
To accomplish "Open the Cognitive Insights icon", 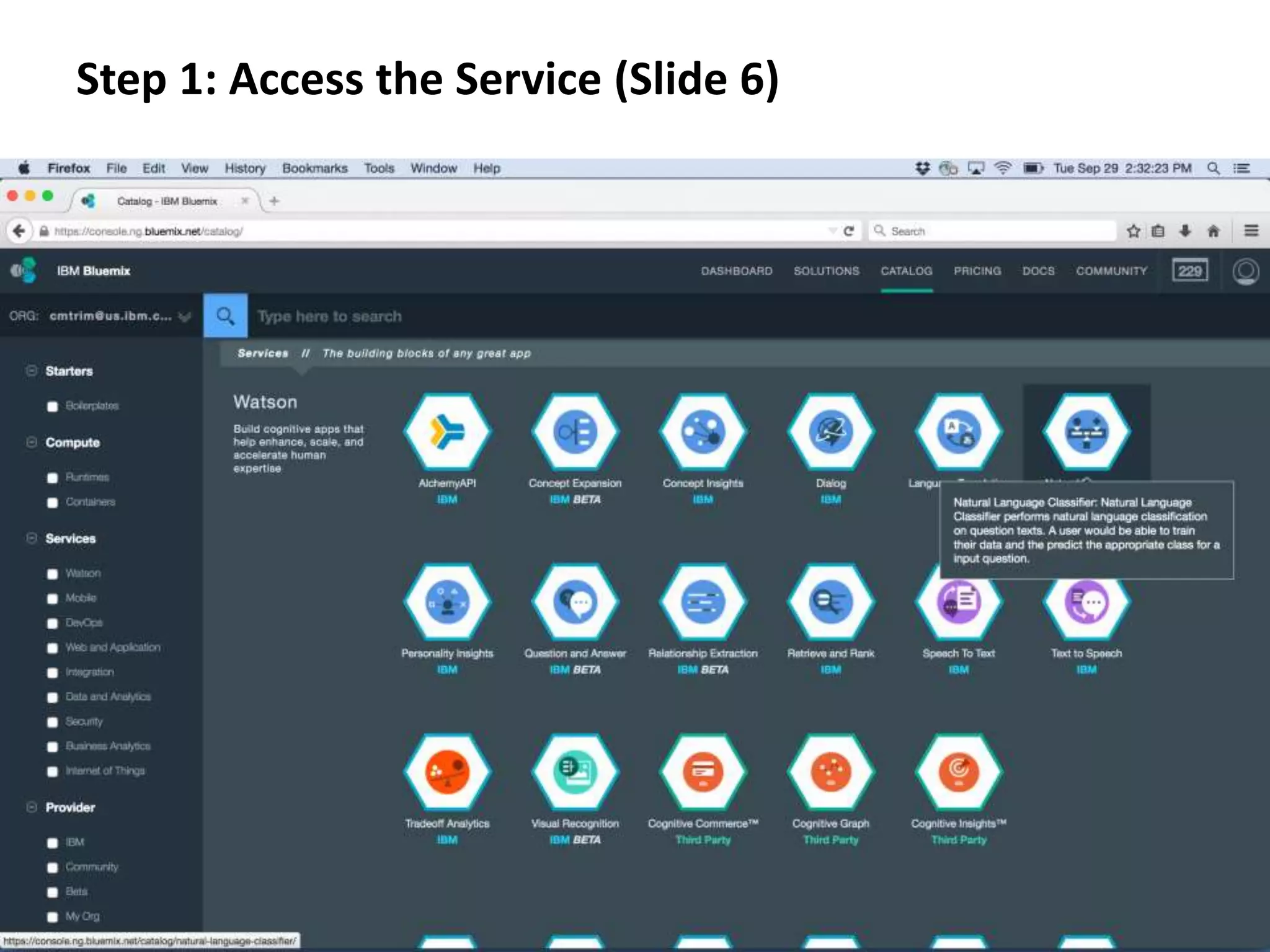I will [958, 772].
